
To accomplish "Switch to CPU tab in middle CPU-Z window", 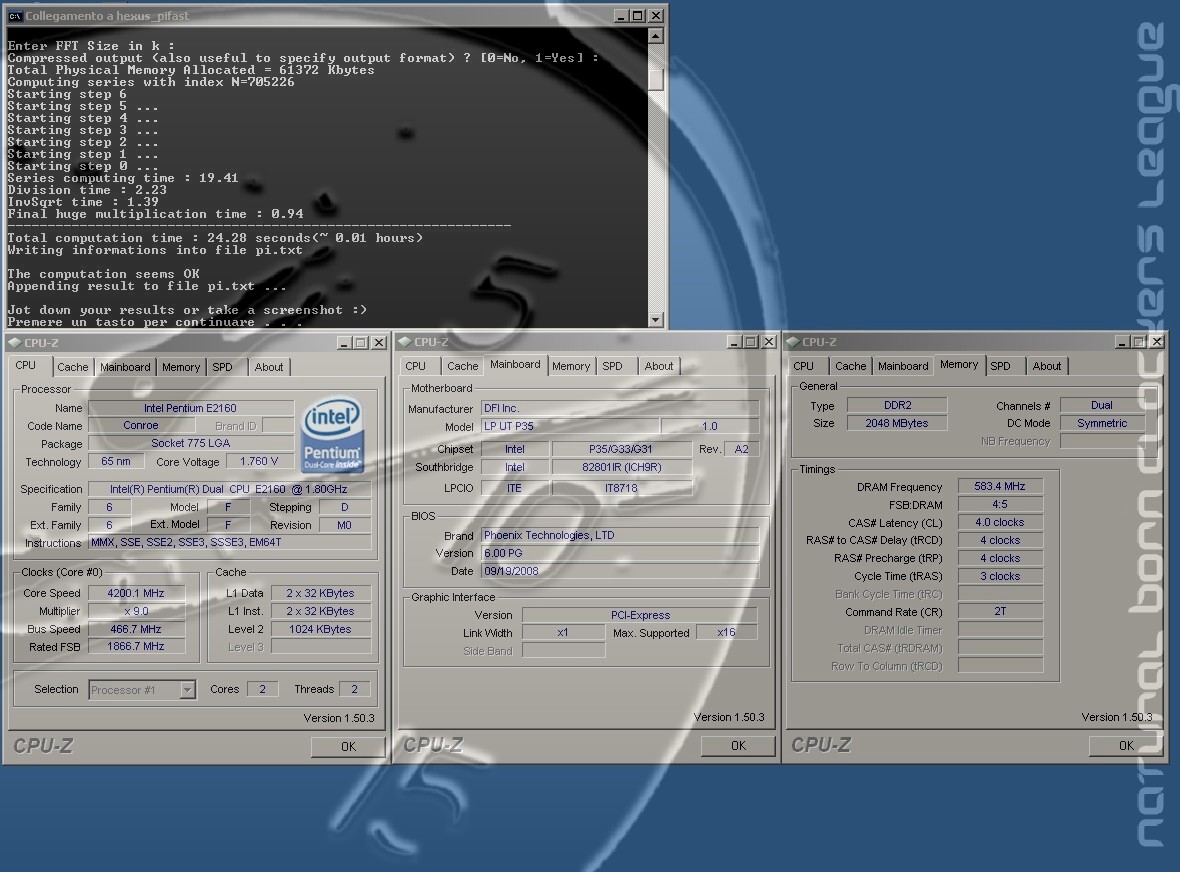I will pyautogui.click(x=415, y=366).
